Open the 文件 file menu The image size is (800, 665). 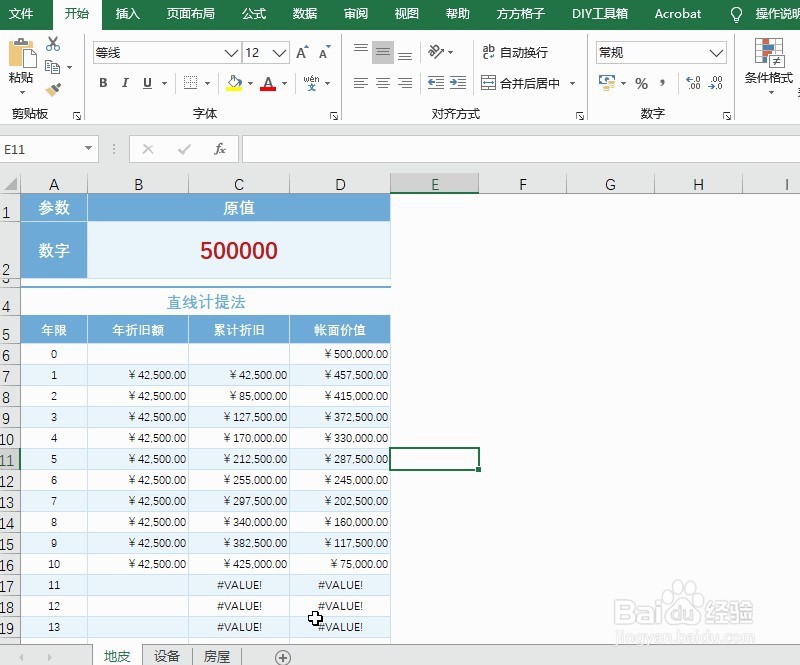click(x=21, y=14)
